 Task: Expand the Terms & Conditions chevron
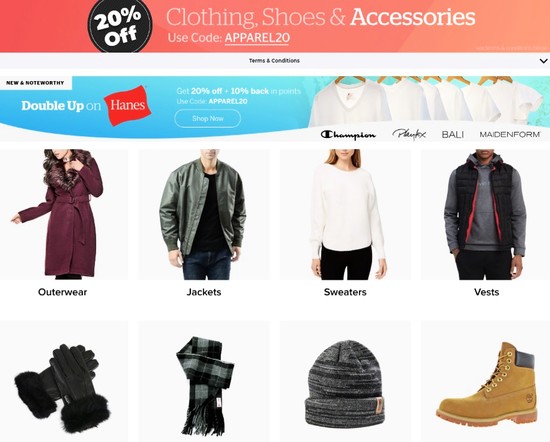coord(543,61)
